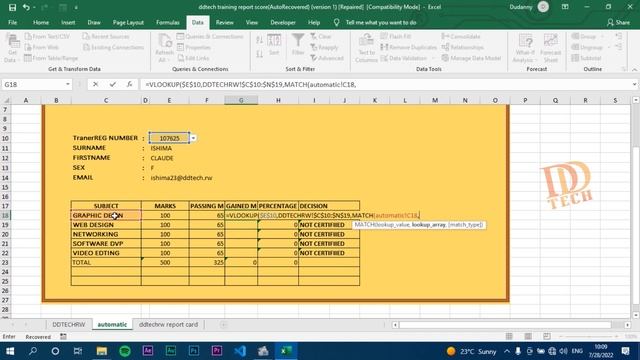Expand the formula bar
640x360 pixels.
(x=634, y=84)
